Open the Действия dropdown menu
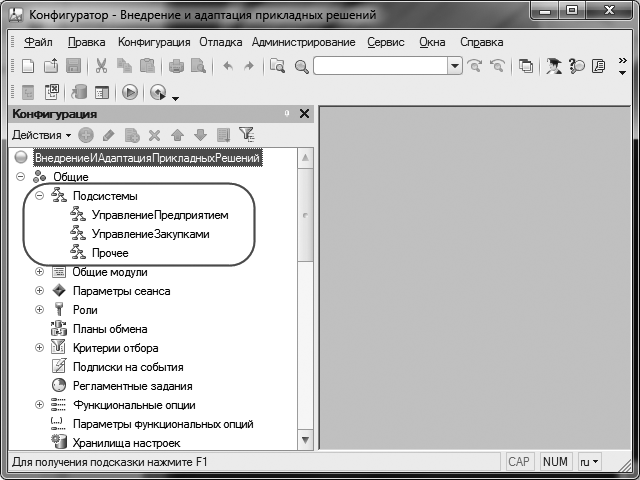This screenshot has height=480, width=640. pos(40,134)
